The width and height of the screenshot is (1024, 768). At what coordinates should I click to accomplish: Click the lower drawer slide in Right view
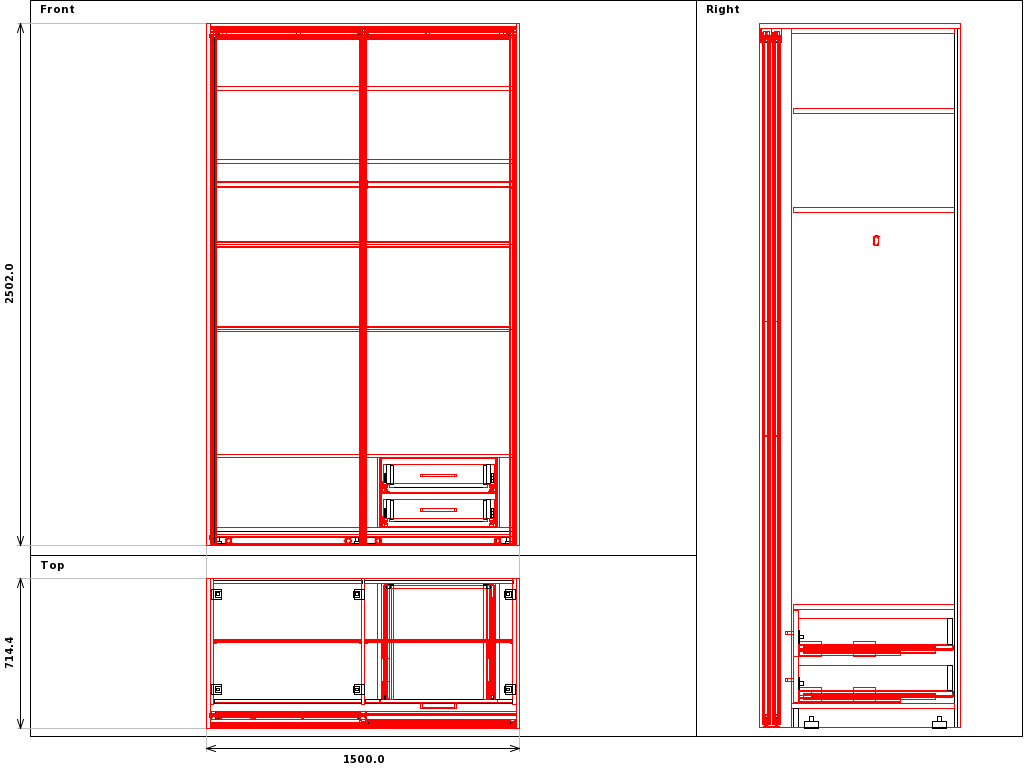pyautogui.click(x=870, y=695)
